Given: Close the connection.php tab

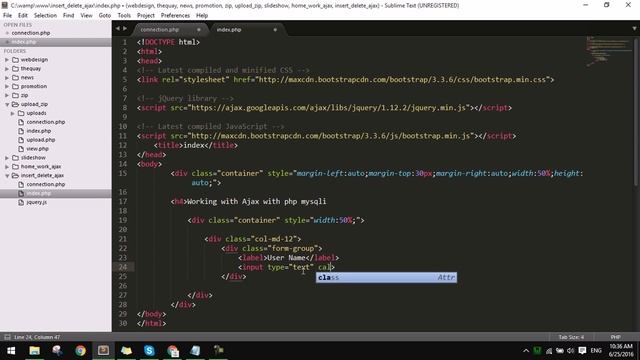Looking at the screenshot, I should [199, 30].
